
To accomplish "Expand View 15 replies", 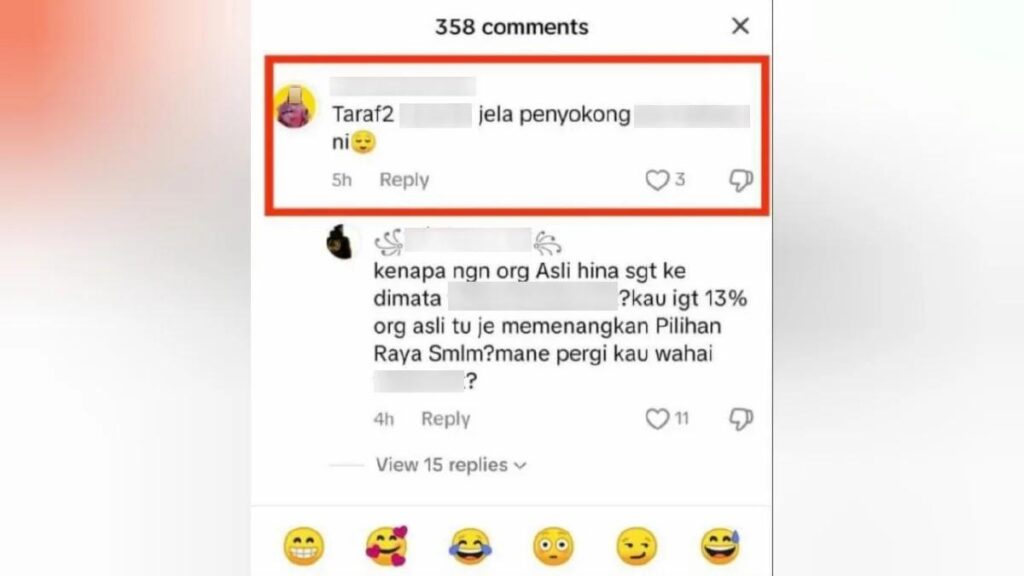I will click(x=451, y=465).
